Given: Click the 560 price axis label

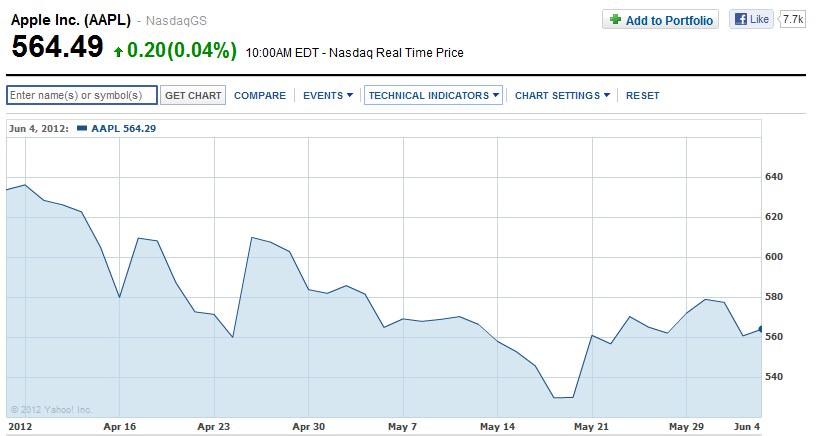Looking at the screenshot, I should click(x=774, y=336).
